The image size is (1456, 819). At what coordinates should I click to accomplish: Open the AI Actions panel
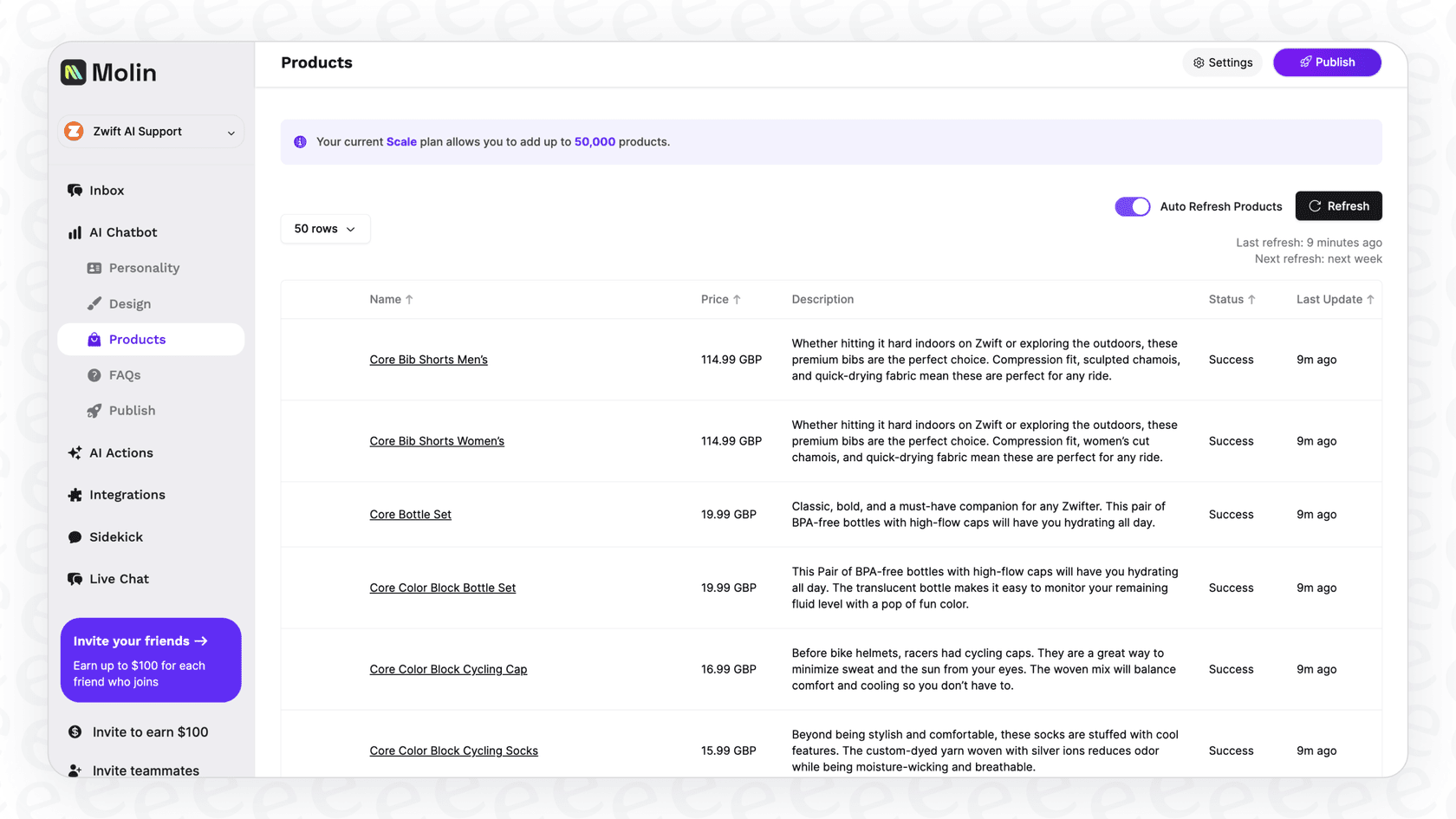tap(121, 452)
